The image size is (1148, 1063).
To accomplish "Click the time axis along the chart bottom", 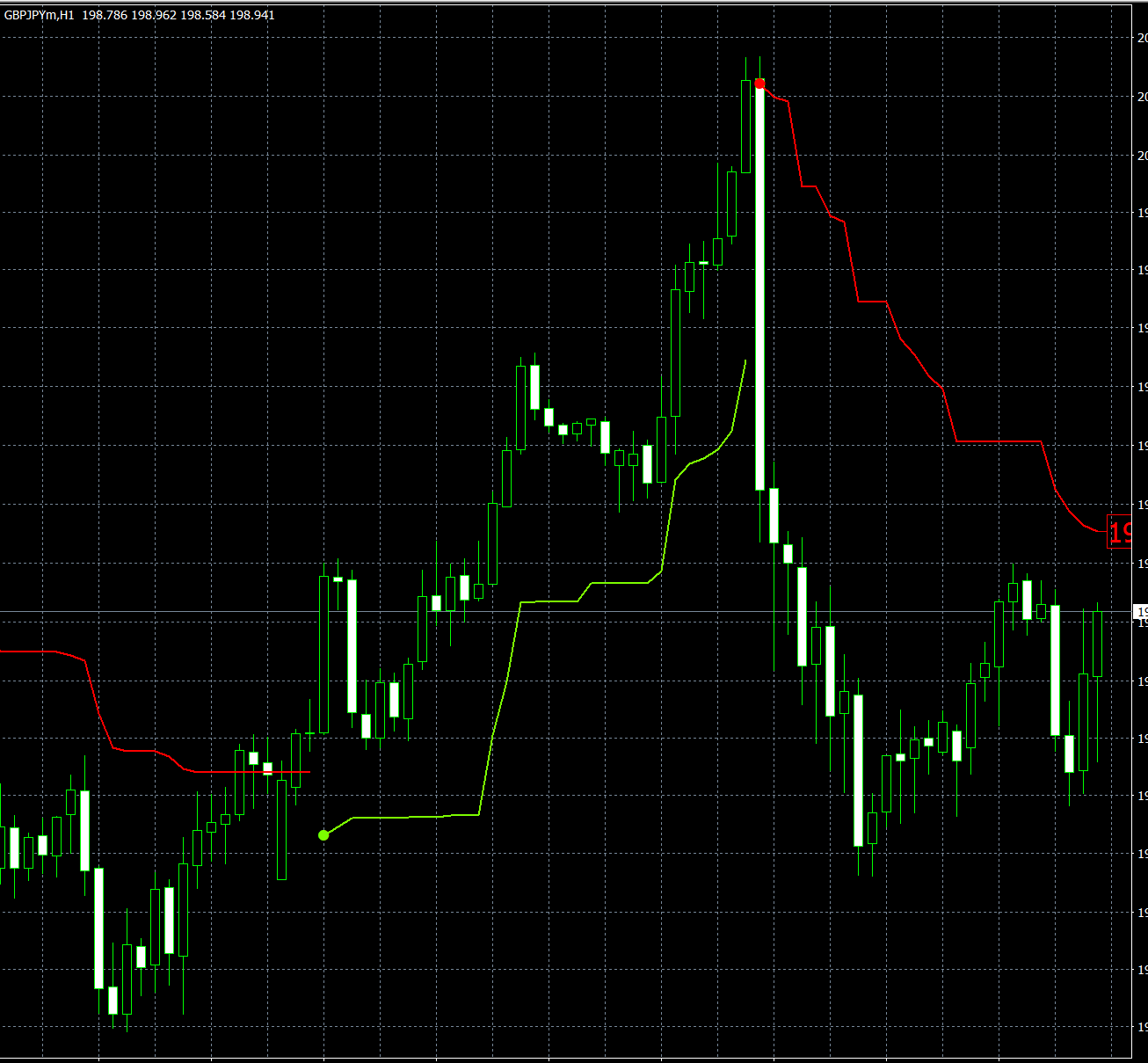I will point(563,1059).
